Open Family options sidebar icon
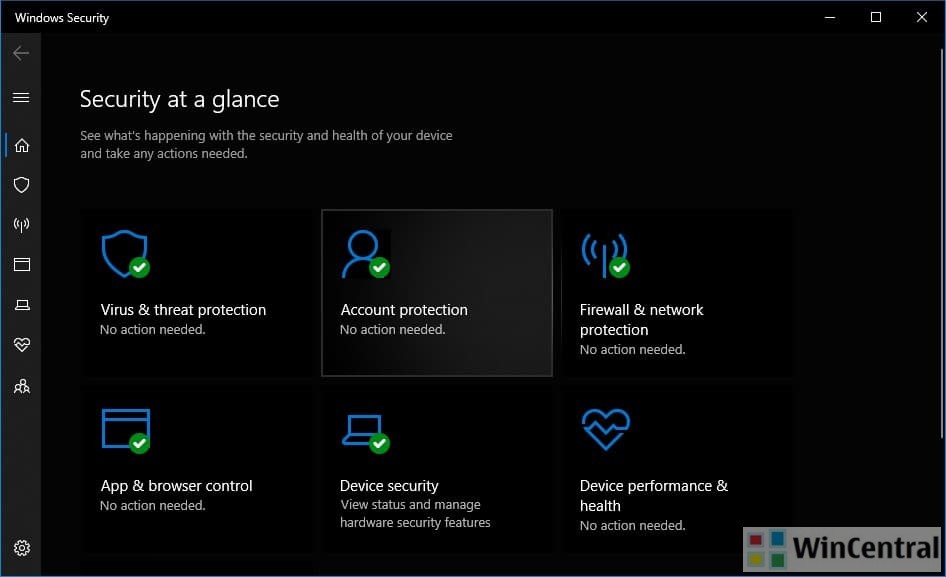The height and width of the screenshot is (577, 946). click(21, 386)
